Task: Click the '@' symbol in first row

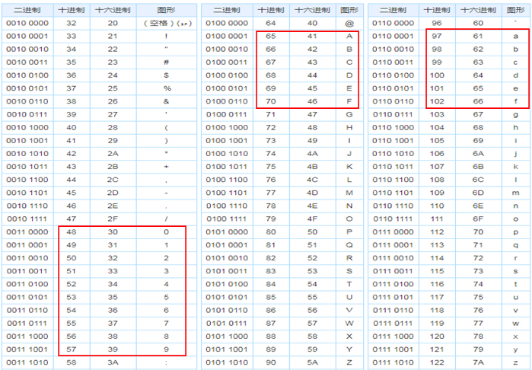Action: click(x=349, y=23)
